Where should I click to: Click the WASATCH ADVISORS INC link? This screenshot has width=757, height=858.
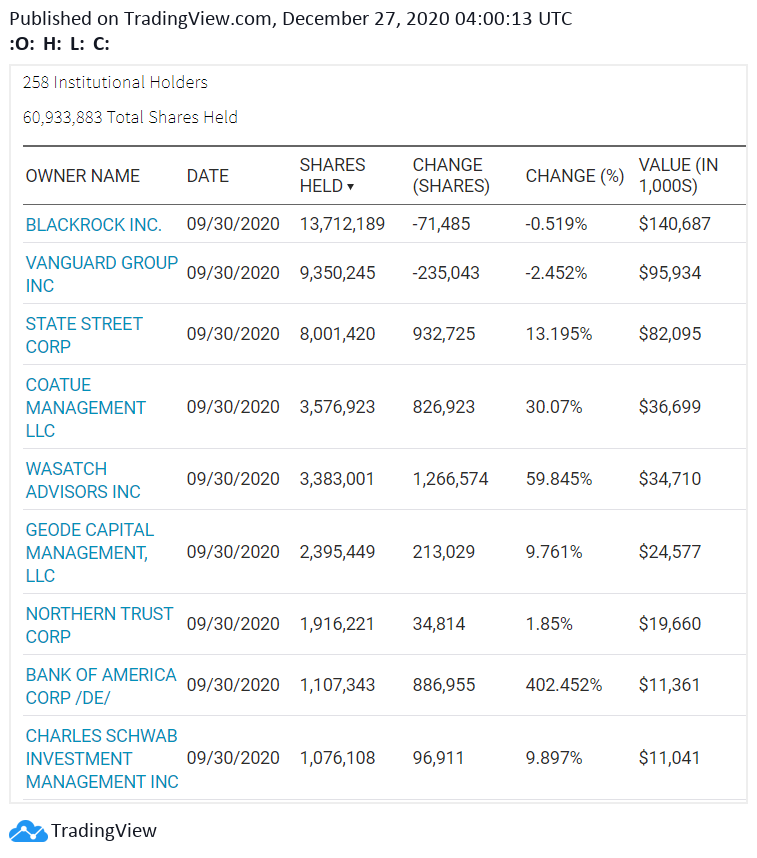pos(83,480)
